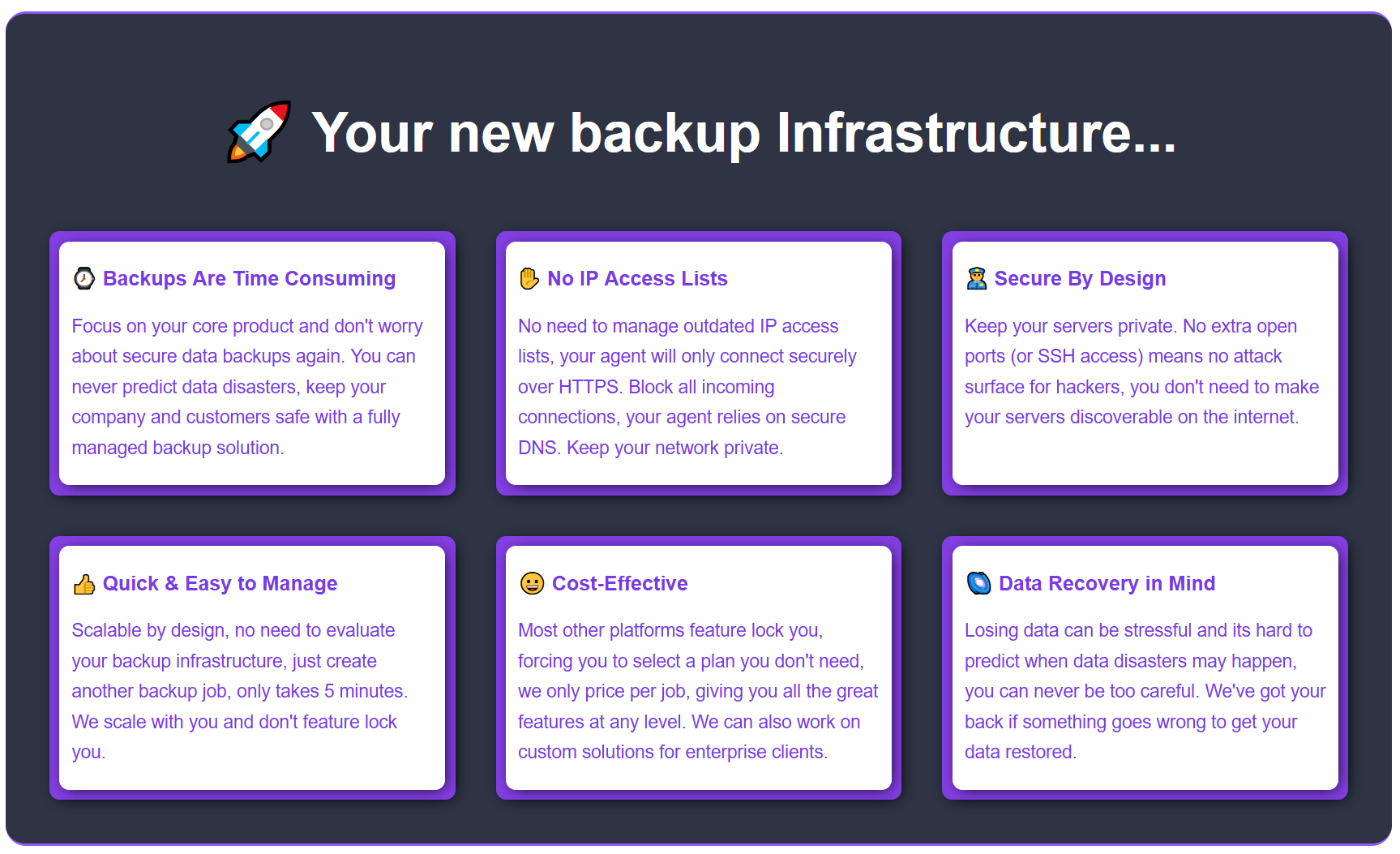Click the 'Cost-Effective' card title
This screenshot has height=854, width=1400.
[619, 584]
